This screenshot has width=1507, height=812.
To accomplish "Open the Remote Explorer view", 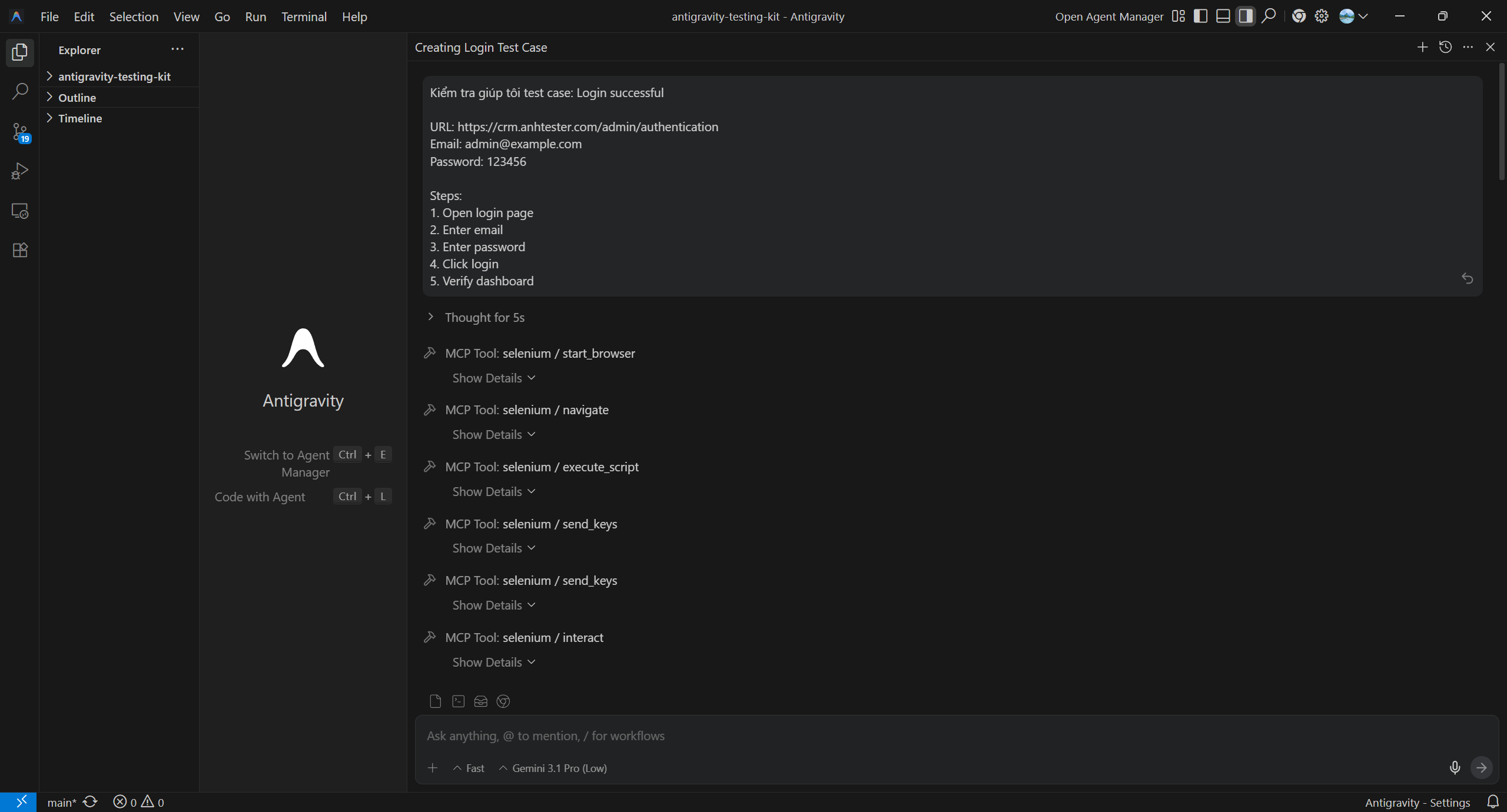I will pyautogui.click(x=20, y=211).
